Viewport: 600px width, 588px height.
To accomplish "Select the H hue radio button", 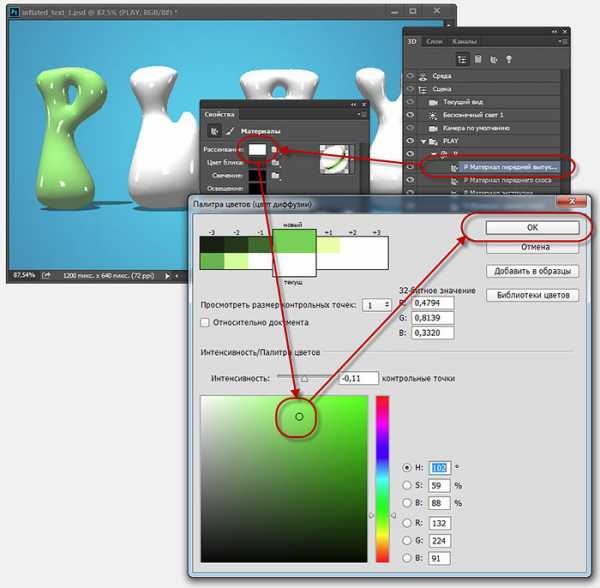I will coord(407,467).
